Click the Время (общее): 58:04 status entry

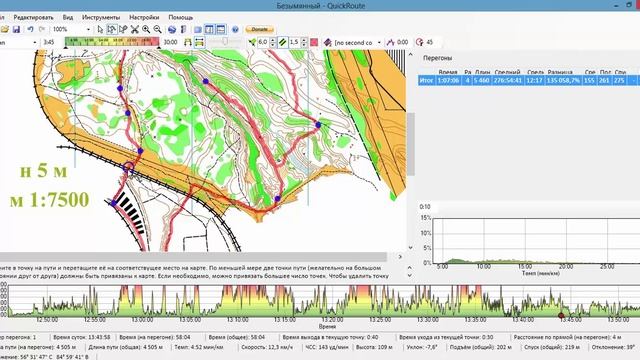click(x=237, y=338)
